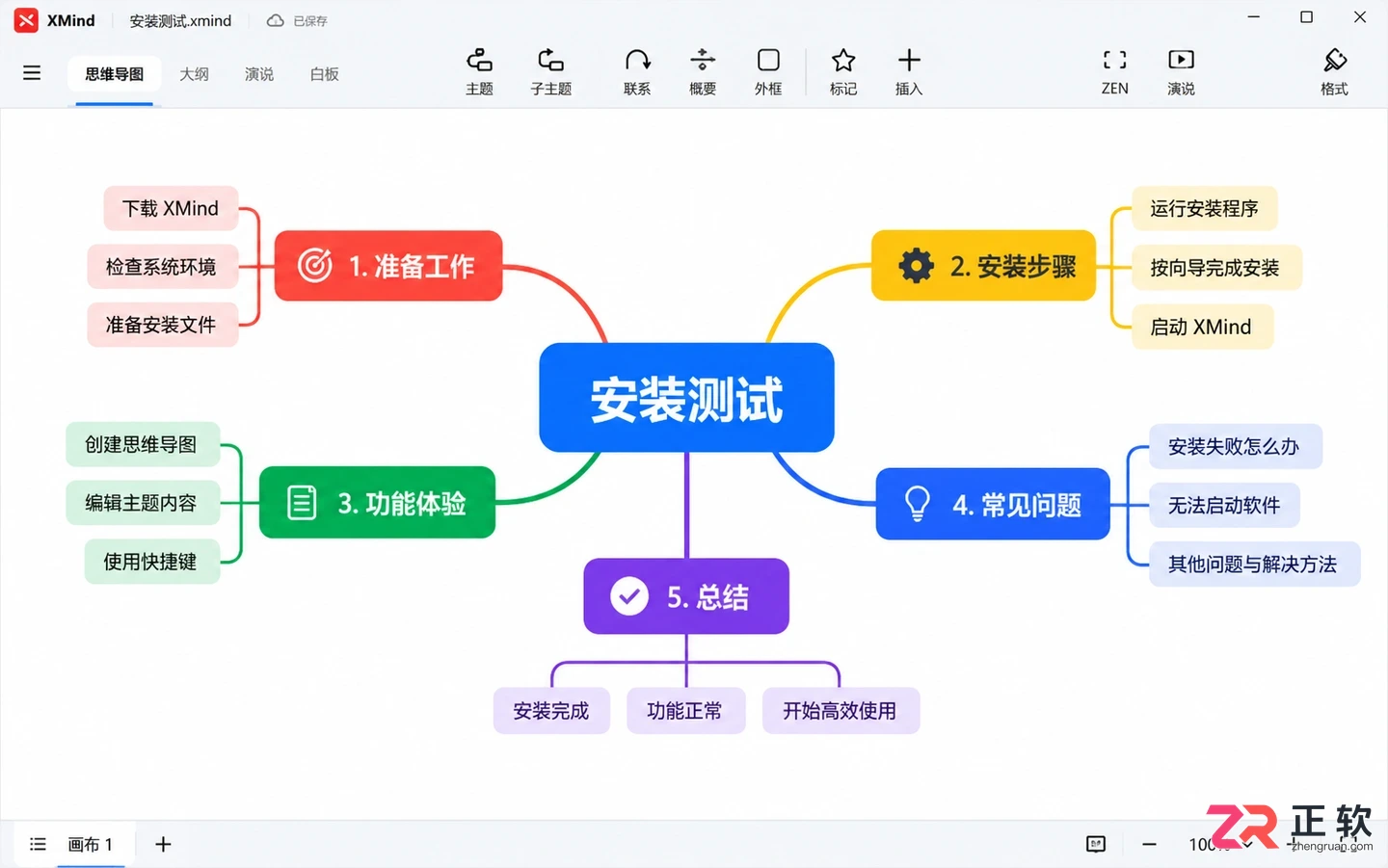The width and height of the screenshot is (1388, 868).
Task: Select the 画布 1 sheet tab
Action: coord(91,845)
